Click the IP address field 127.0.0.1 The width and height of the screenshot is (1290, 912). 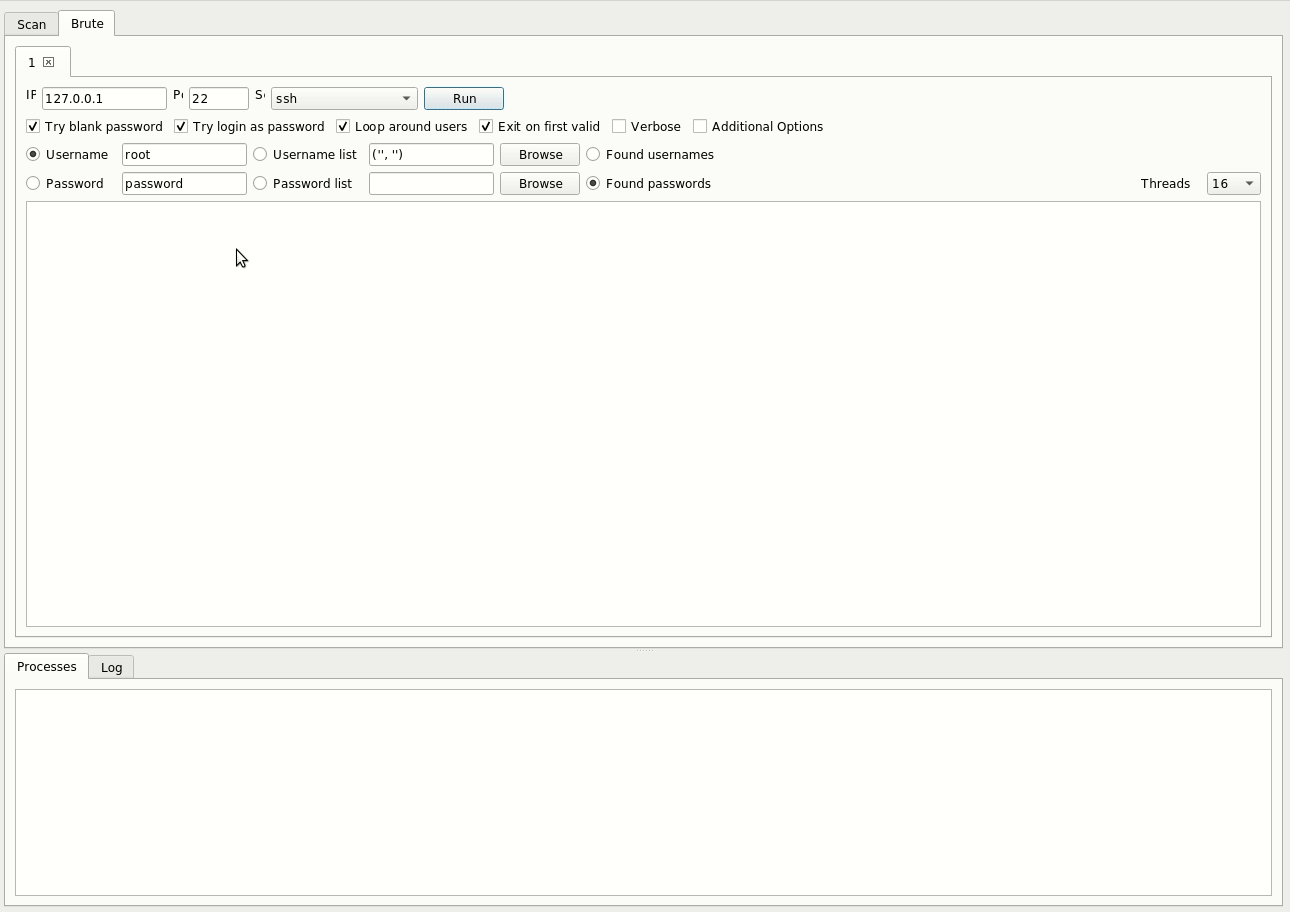104,98
